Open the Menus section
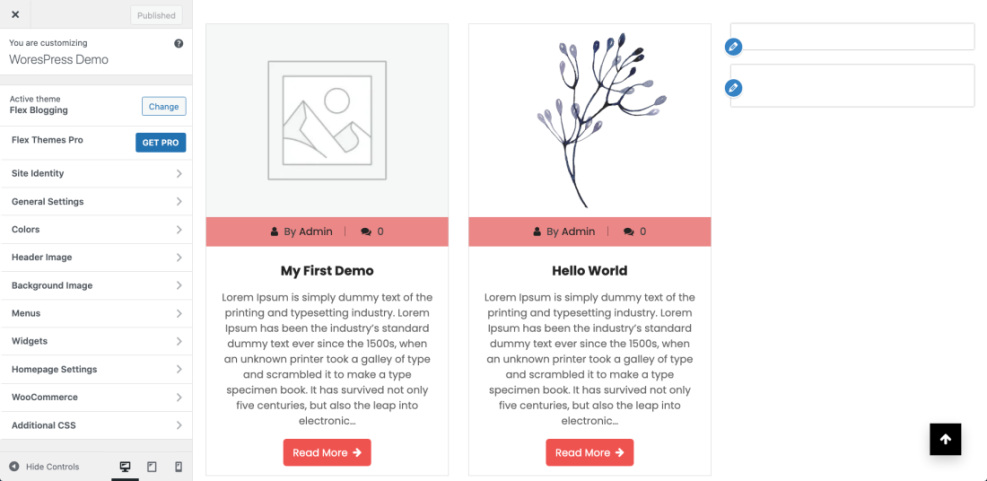987x481 pixels. pyautogui.click(x=96, y=314)
